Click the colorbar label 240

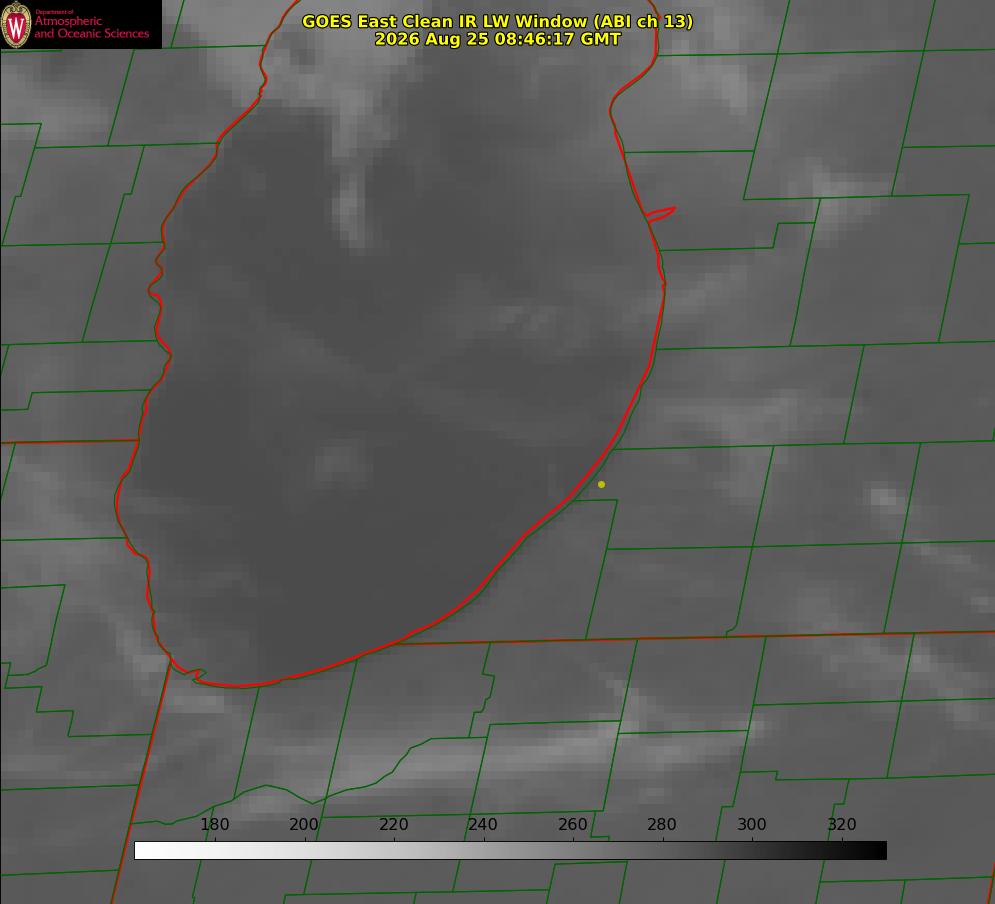483,824
